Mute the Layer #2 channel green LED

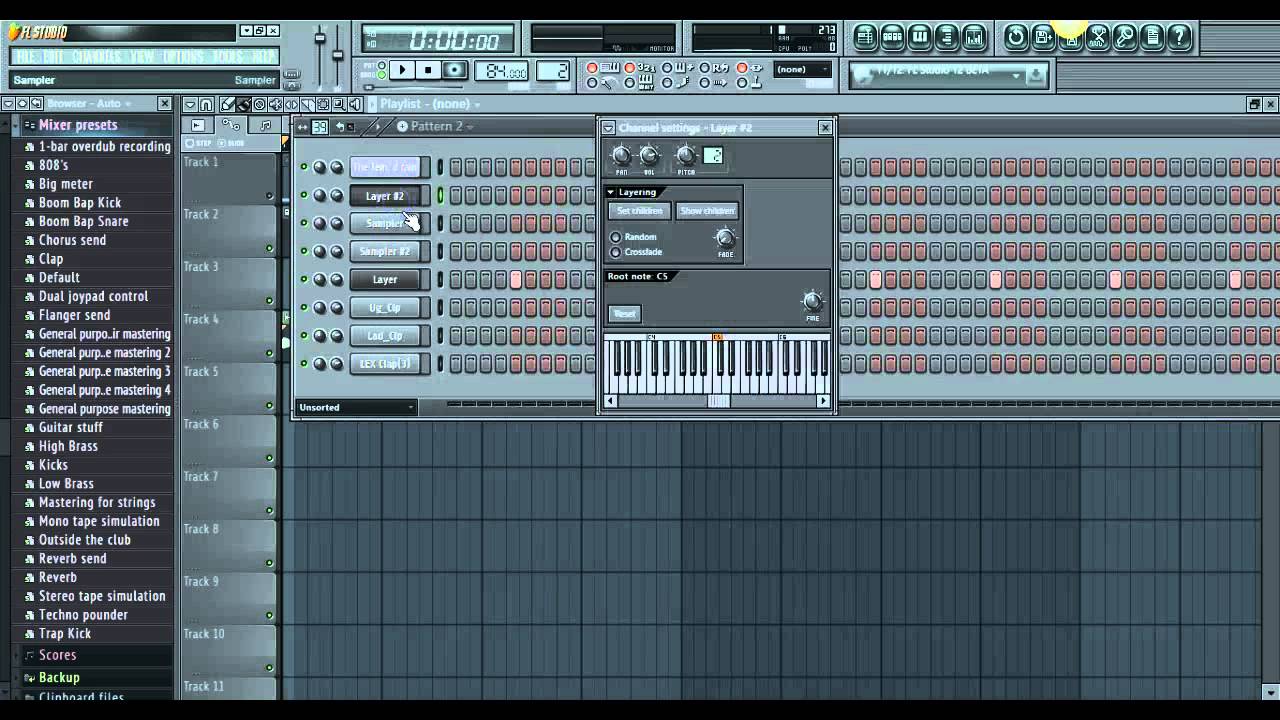304,195
